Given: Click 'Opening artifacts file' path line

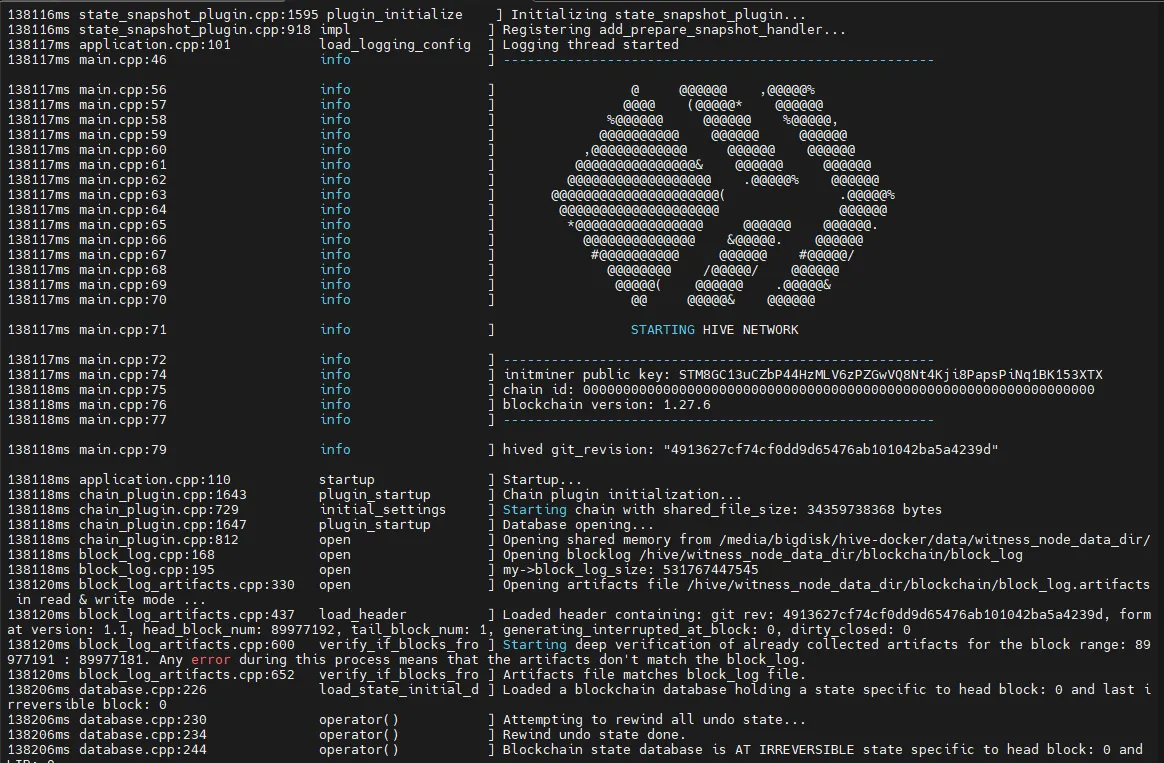Looking at the screenshot, I should (825, 584).
